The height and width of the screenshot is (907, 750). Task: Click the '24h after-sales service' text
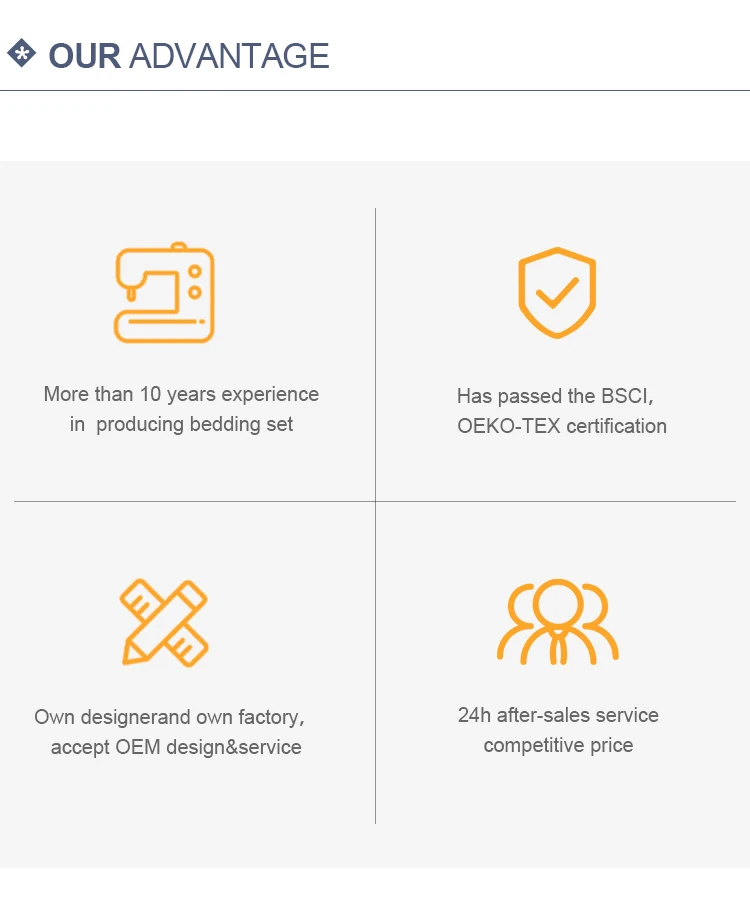(x=558, y=715)
